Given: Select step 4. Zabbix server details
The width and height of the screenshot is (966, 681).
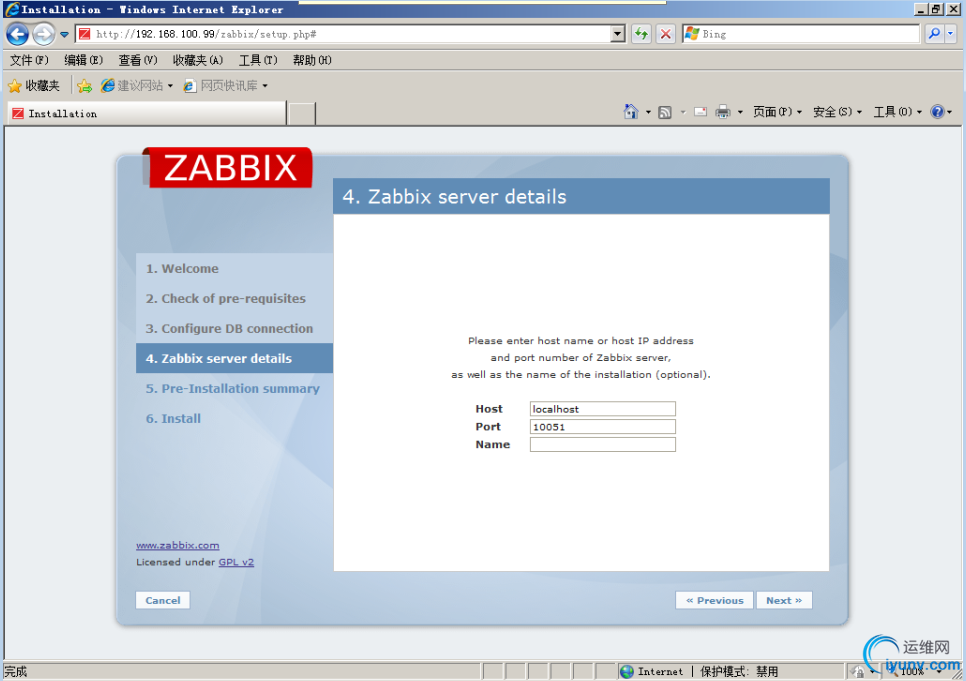Looking at the screenshot, I should [x=234, y=359].
